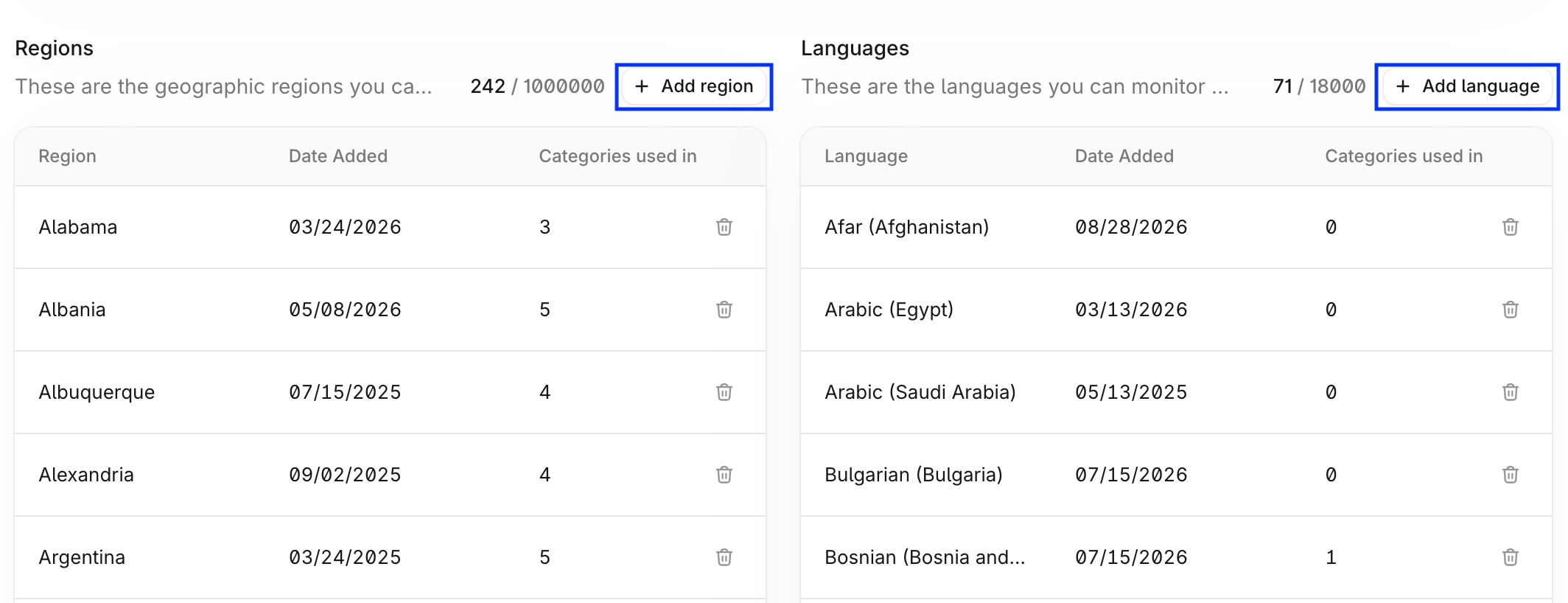Click the 71 / 18000 languages count
This screenshot has width=1568, height=603.
coord(1320,86)
